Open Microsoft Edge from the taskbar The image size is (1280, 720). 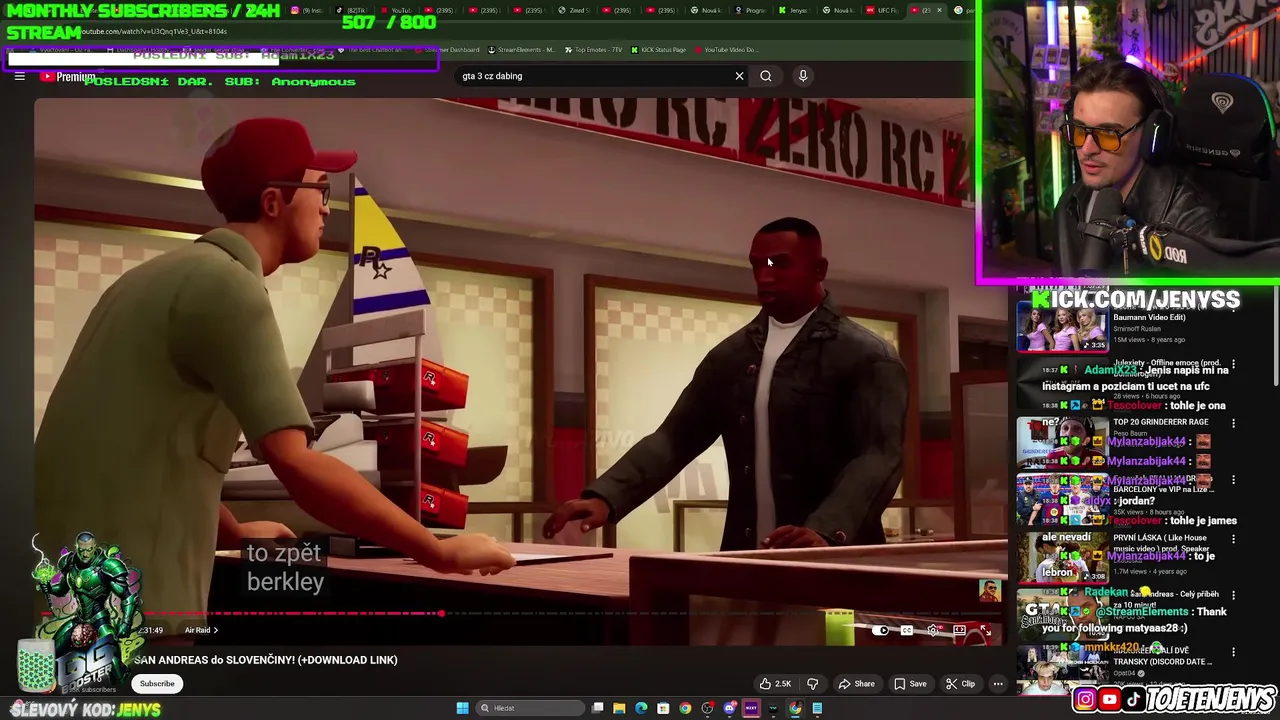[x=641, y=708]
